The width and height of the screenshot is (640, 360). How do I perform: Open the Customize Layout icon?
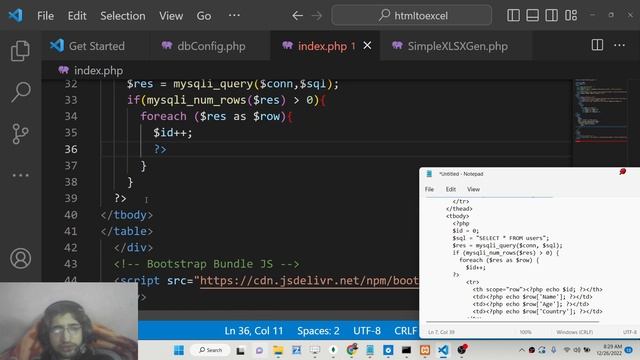[x=571, y=16]
